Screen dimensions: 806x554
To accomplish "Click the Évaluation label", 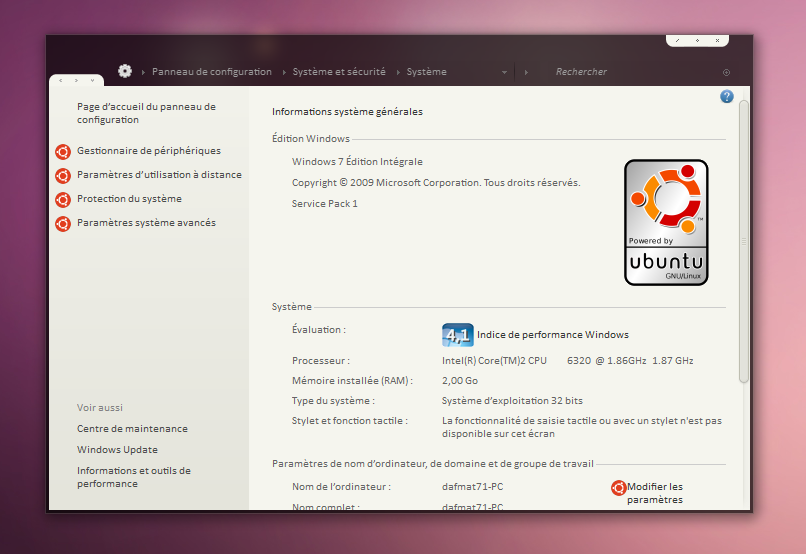I will [319, 329].
